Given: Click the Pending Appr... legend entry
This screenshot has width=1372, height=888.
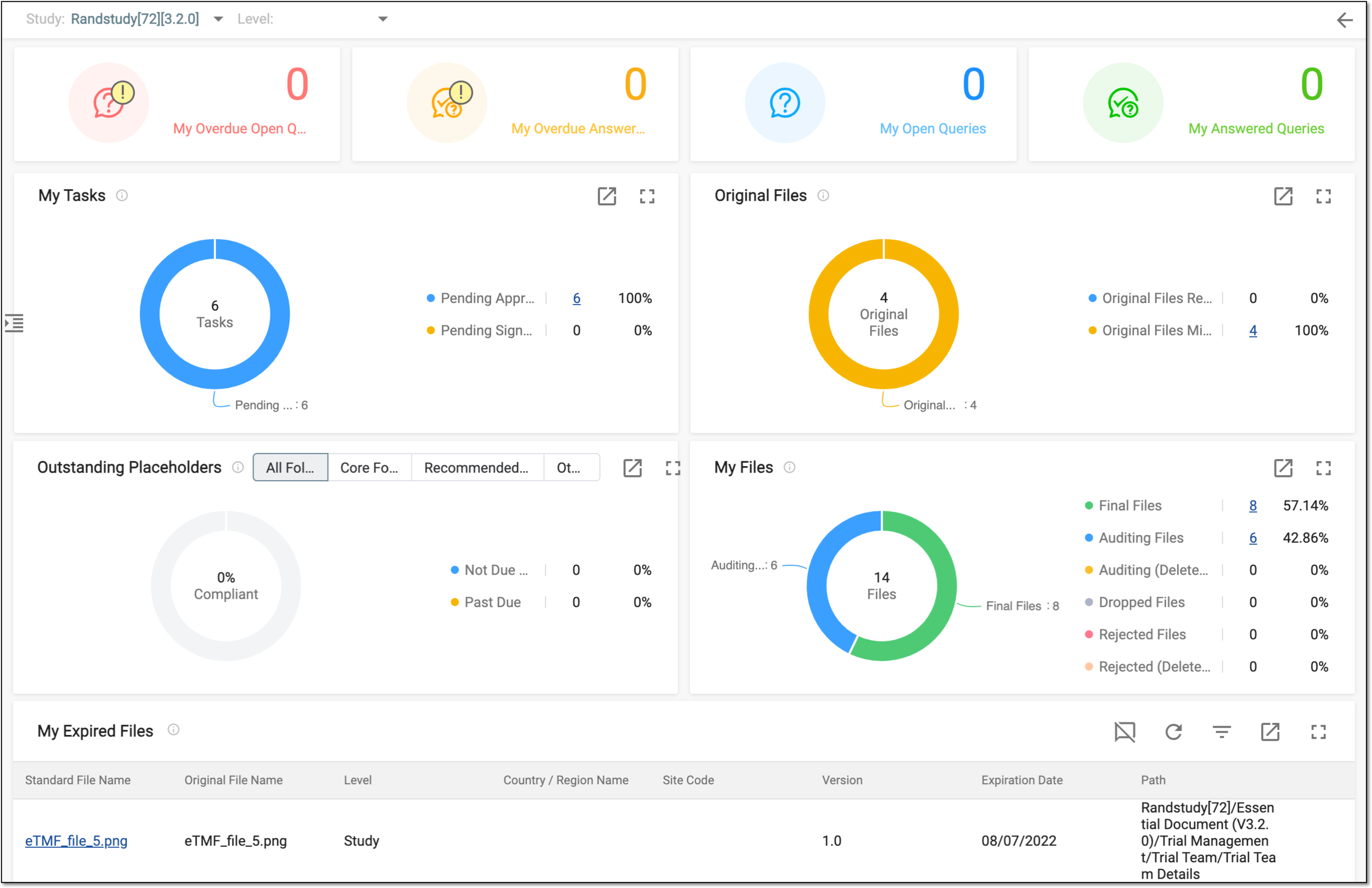Looking at the screenshot, I should point(481,298).
